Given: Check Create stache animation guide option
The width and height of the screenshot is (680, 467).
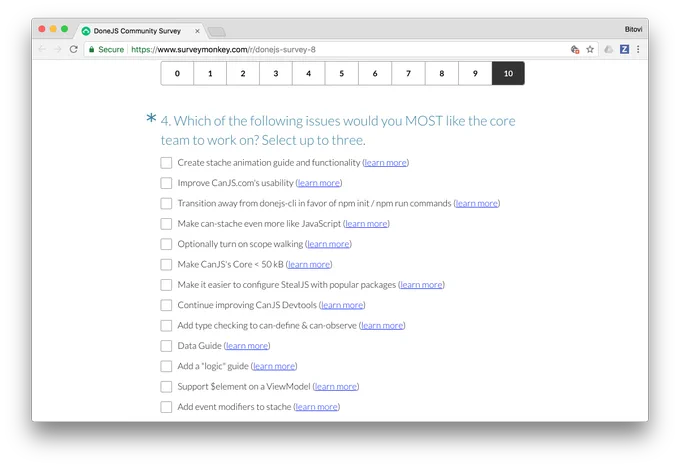Looking at the screenshot, I should tap(166, 163).
